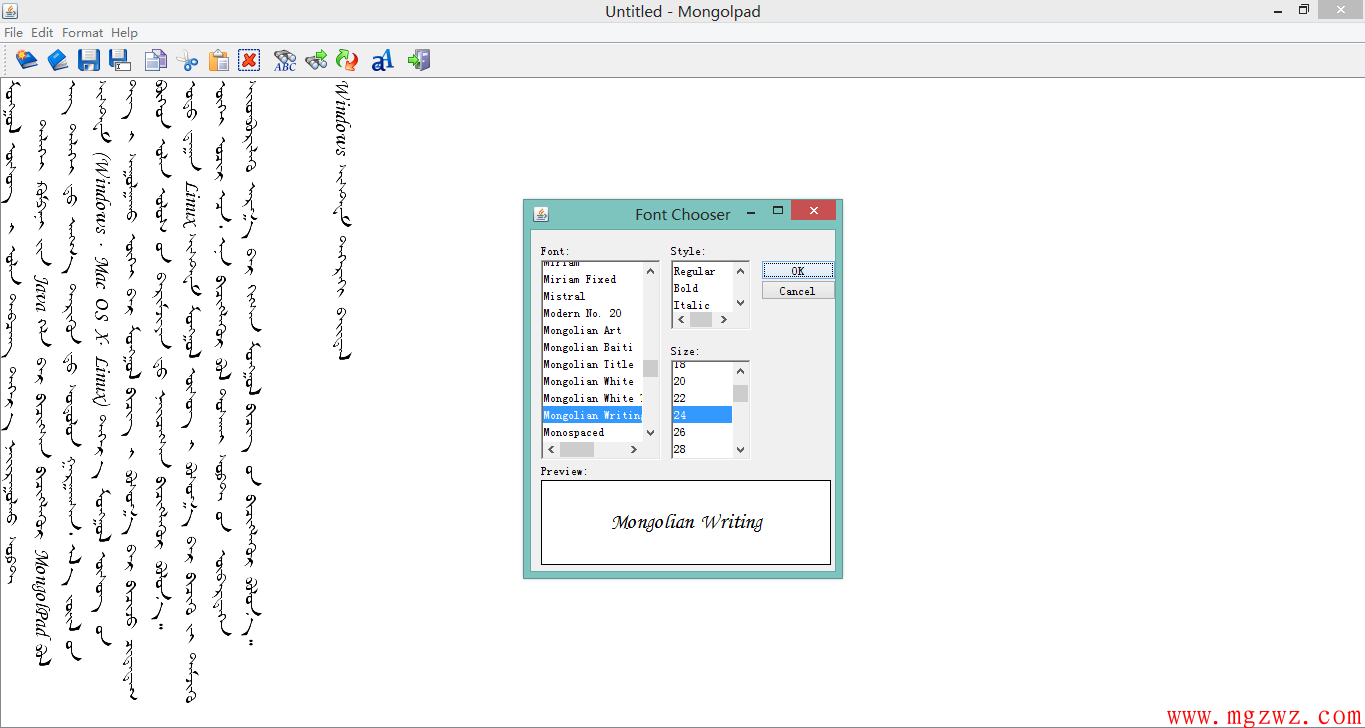This screenshot has height=728, width=1365.
Task: Click the Size list vertical scrollbar thumb
Action: click(x=741, y=394)
